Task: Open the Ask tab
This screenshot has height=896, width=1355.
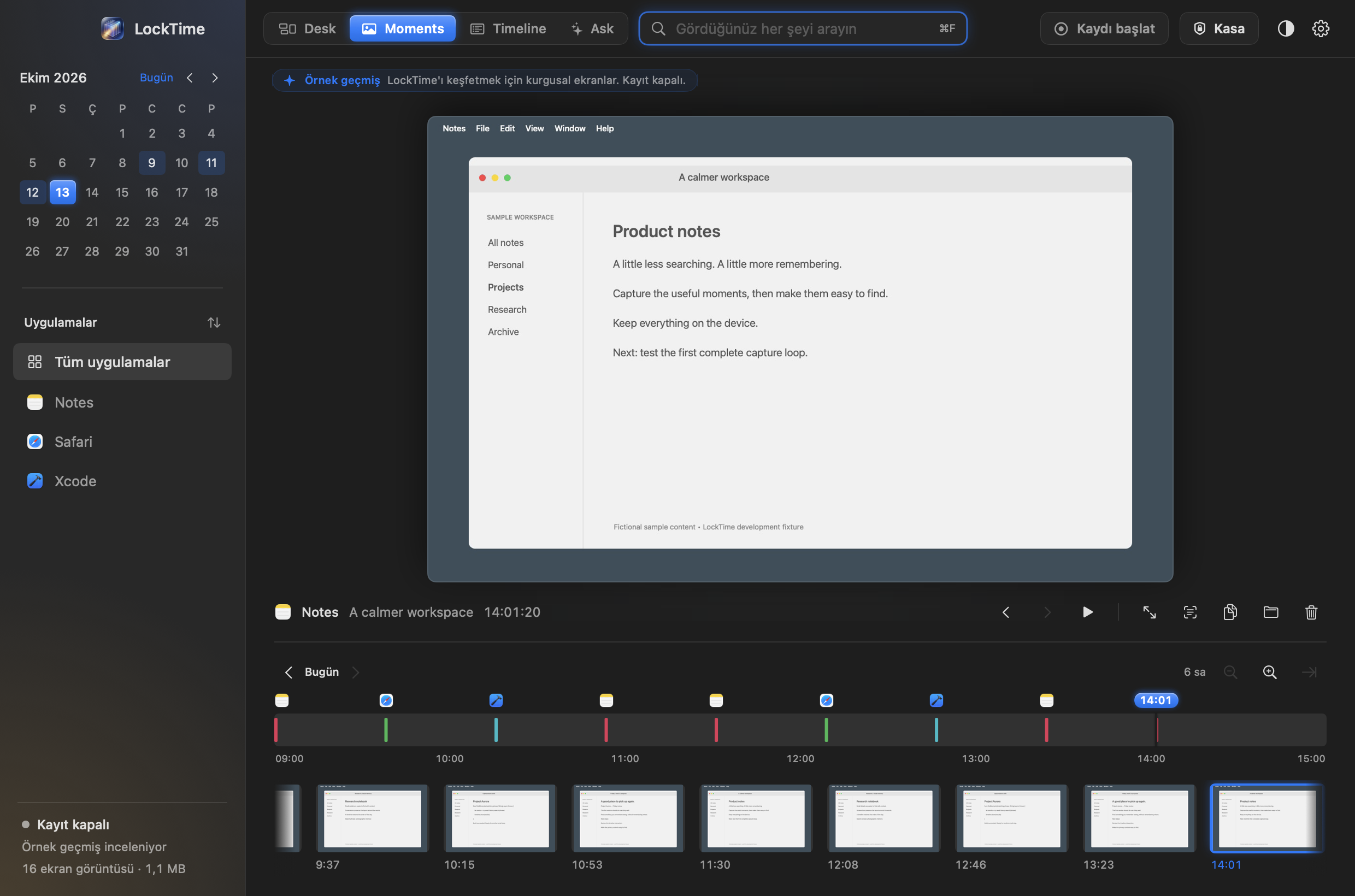Action: click(x=592, y=28)
